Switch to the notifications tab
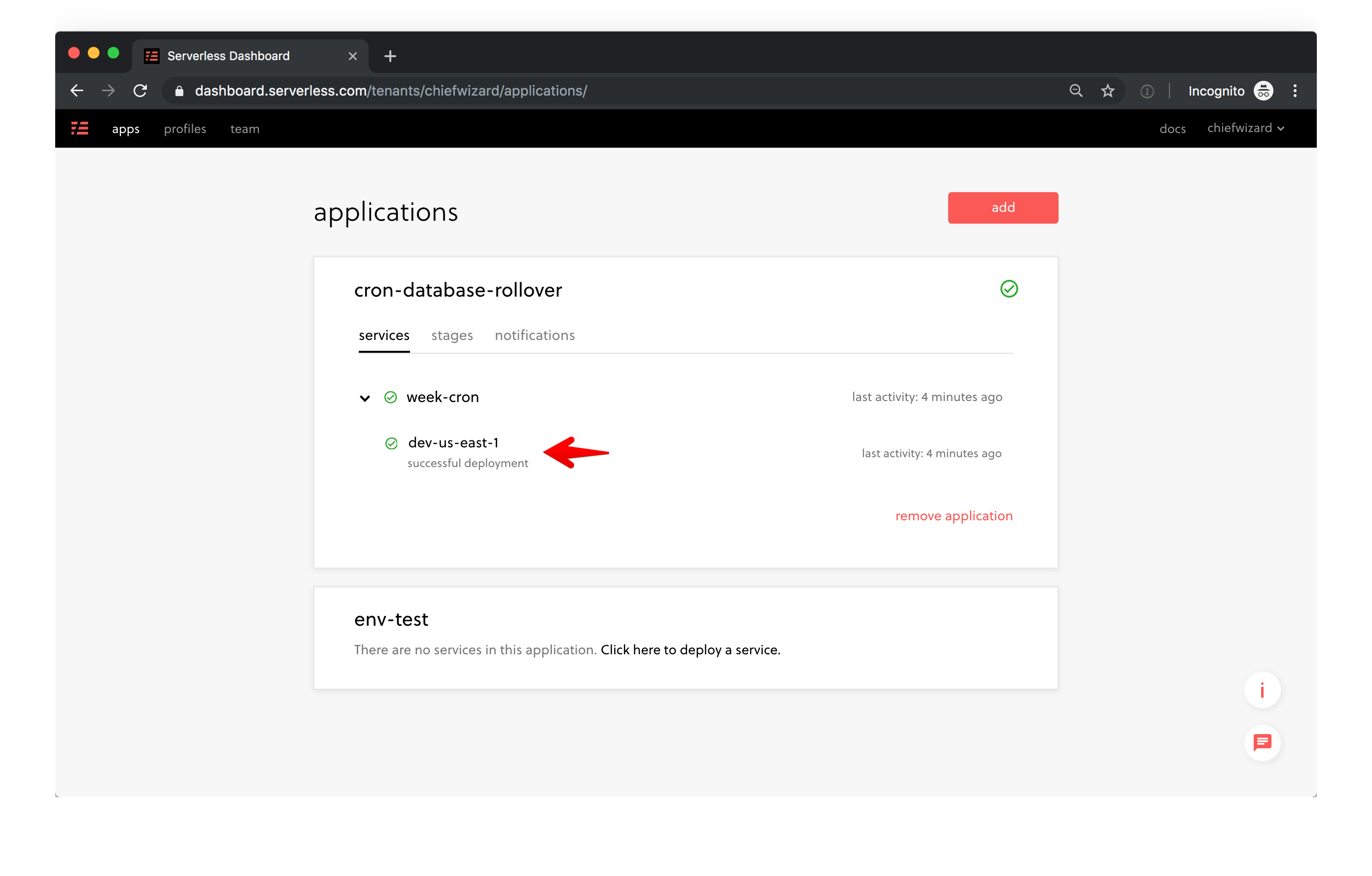 [x=534, y=336]
